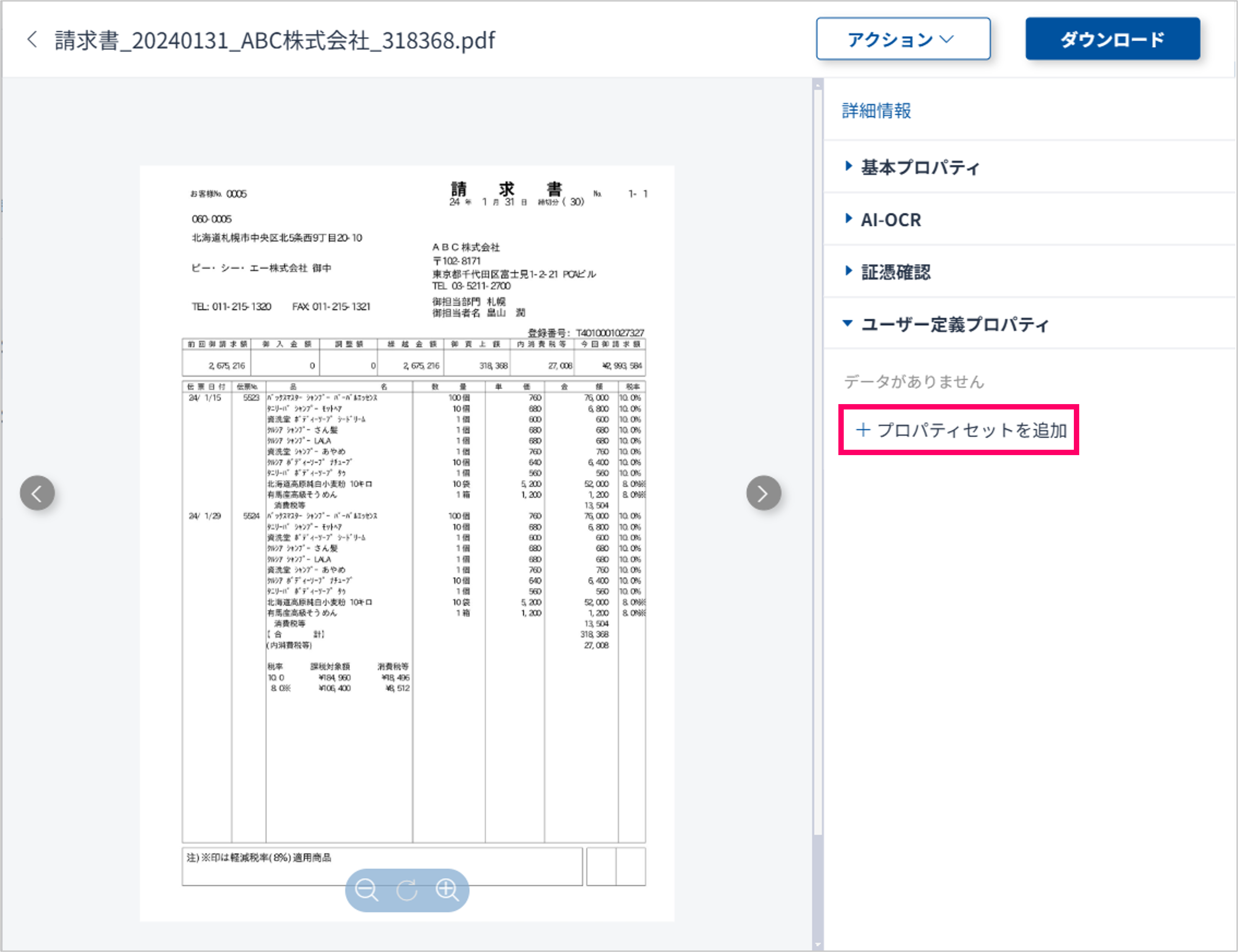Collapse the ユーザー定義プロパティ section
This screenshot has height=952, width=1238.
[954, 324]
